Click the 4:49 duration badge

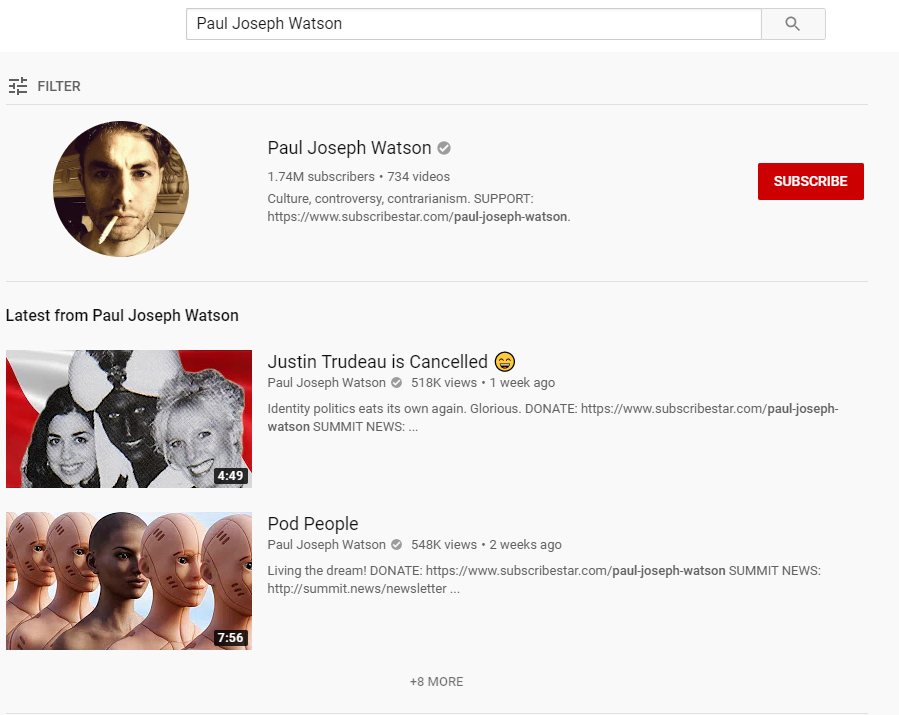[230, 476]
